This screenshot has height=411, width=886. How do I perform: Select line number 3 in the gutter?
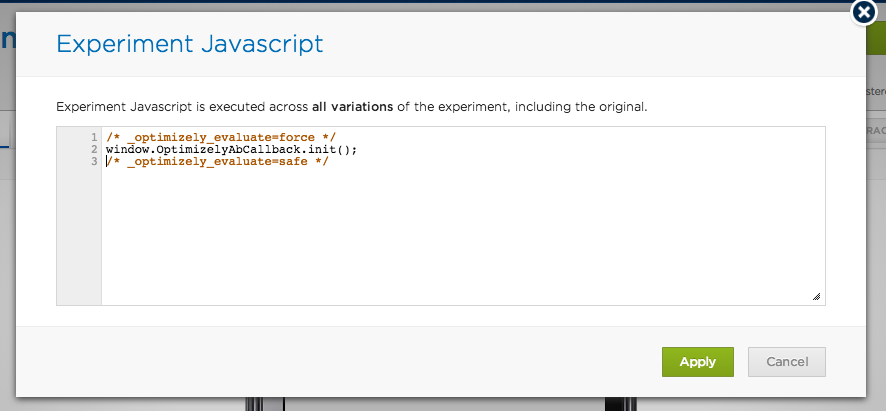(93, 162)
